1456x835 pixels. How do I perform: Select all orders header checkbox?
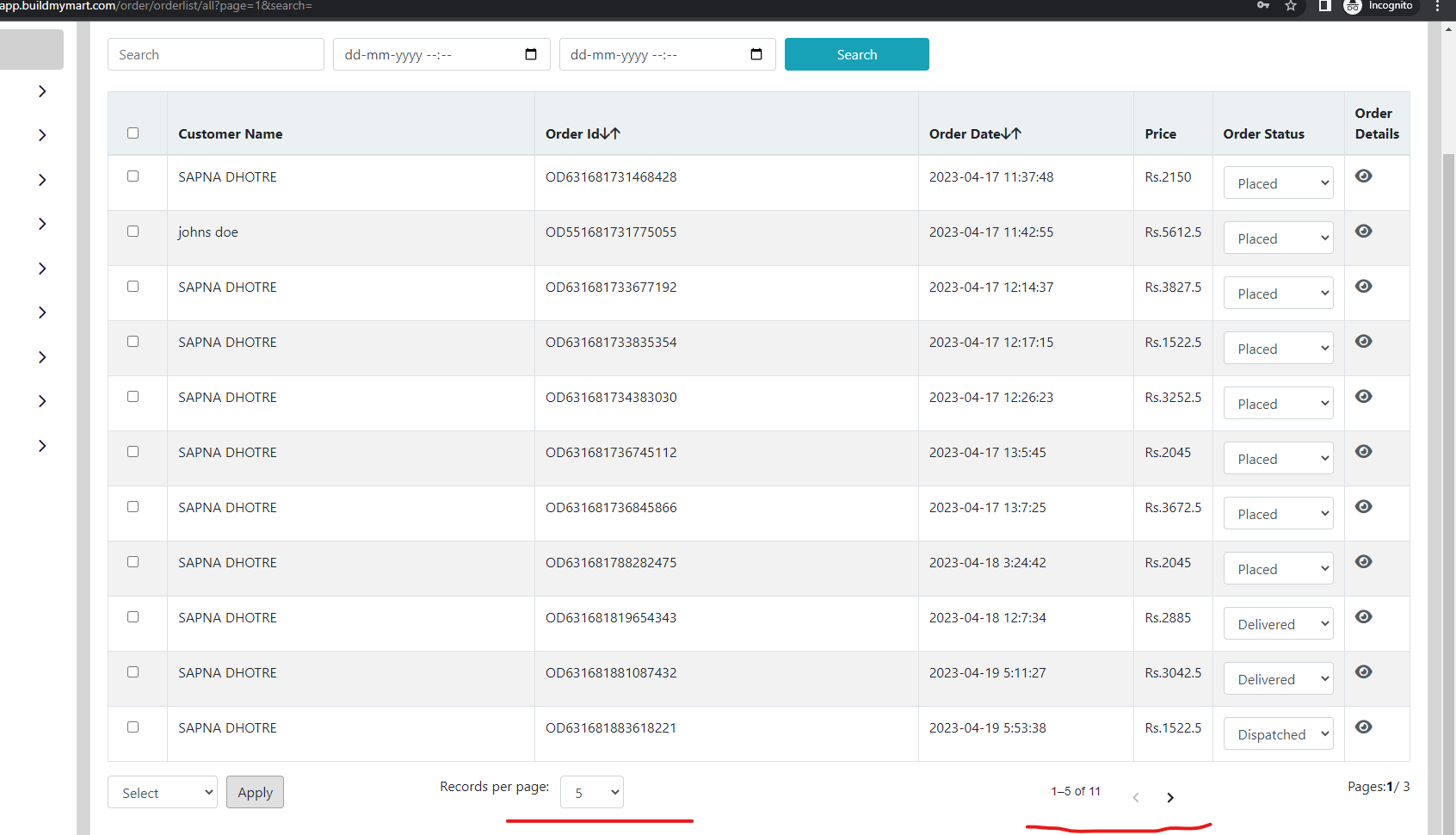133,133
